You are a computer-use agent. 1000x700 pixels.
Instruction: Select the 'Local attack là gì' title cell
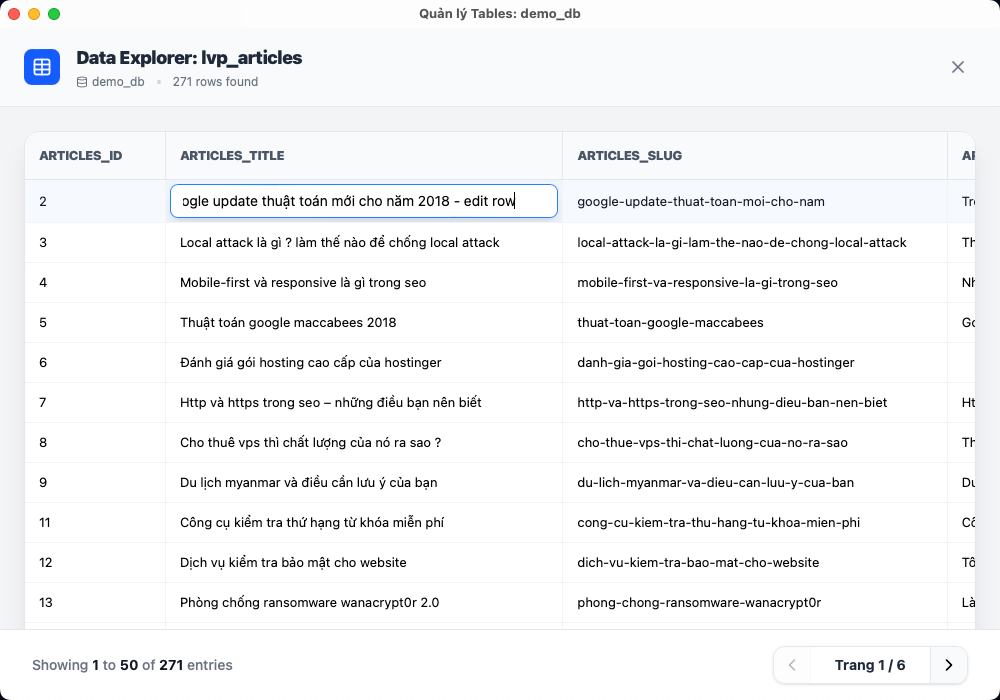(x=340, y=242)
